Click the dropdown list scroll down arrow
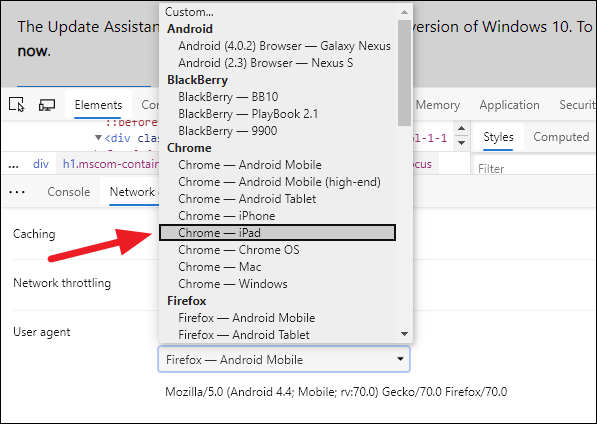This screenshot has height=424, width=597. (x=404, y=334)
